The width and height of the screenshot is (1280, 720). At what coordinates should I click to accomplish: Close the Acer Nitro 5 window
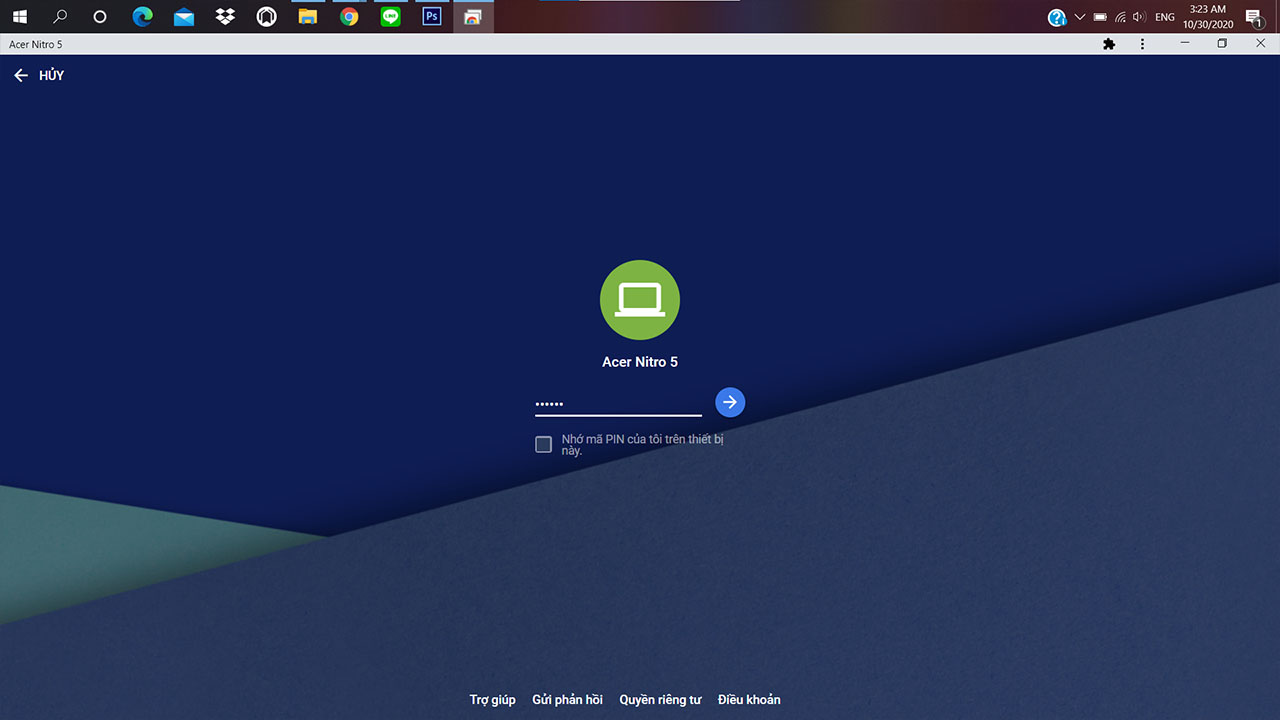(1260, 44)
